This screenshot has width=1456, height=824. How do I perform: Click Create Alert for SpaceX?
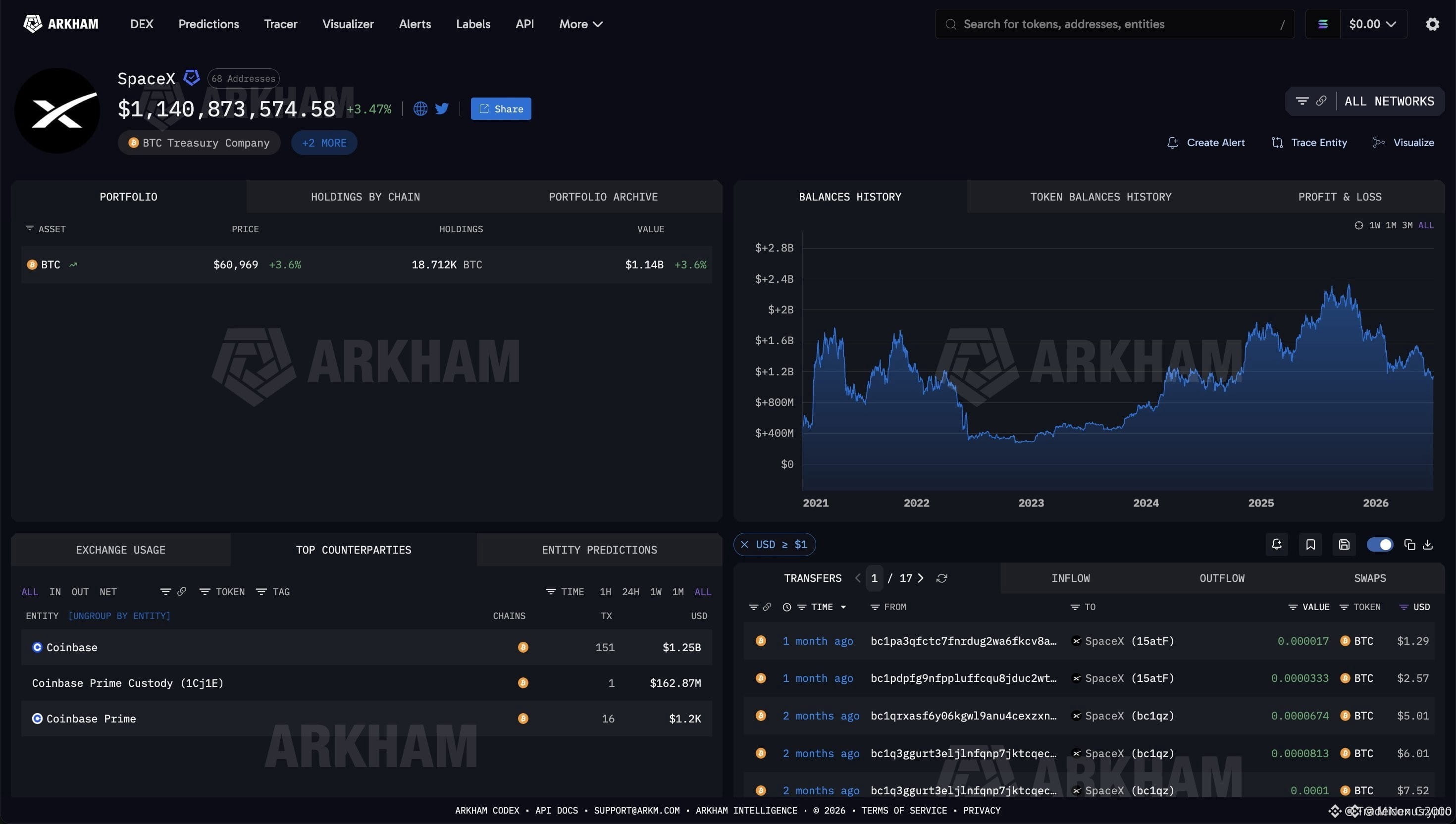pos(1205,142)
